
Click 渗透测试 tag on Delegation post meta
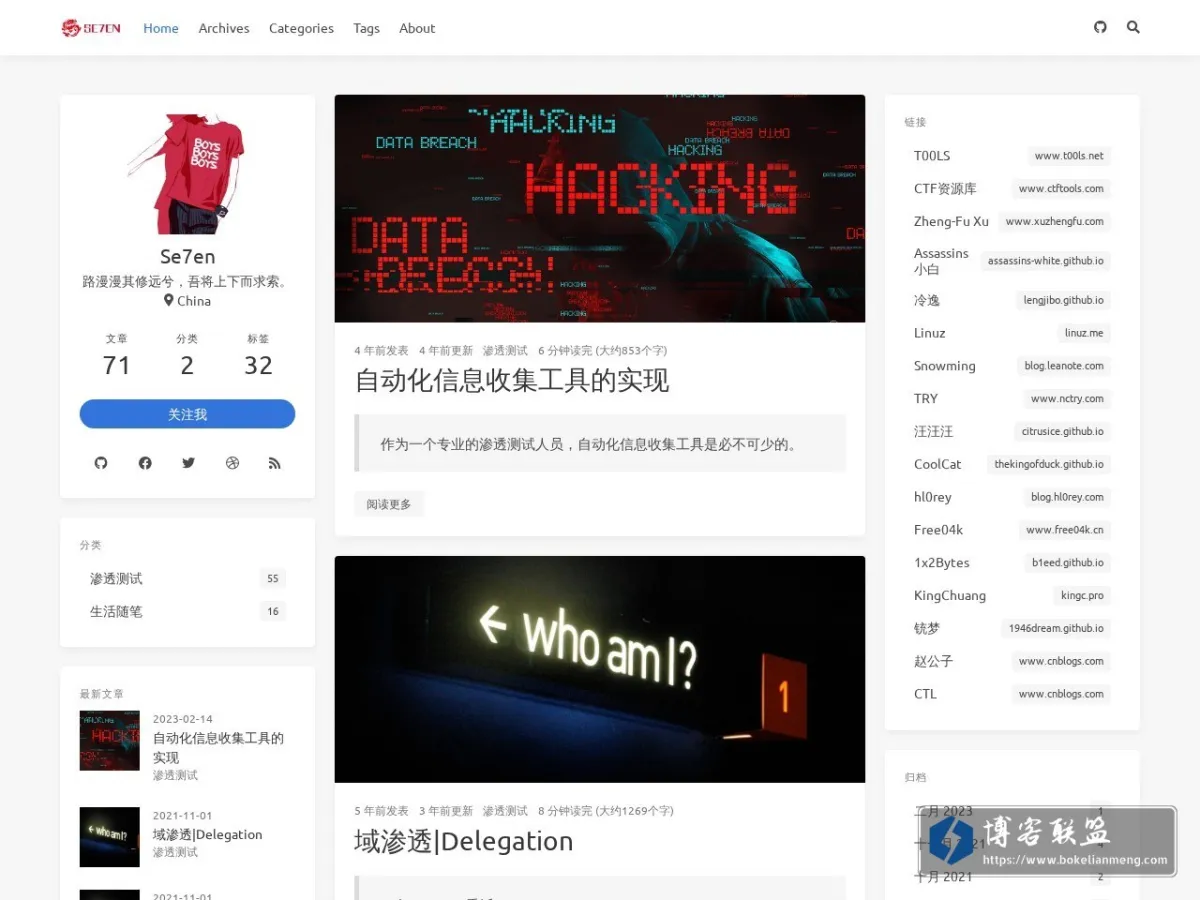(x=505, y=811)
